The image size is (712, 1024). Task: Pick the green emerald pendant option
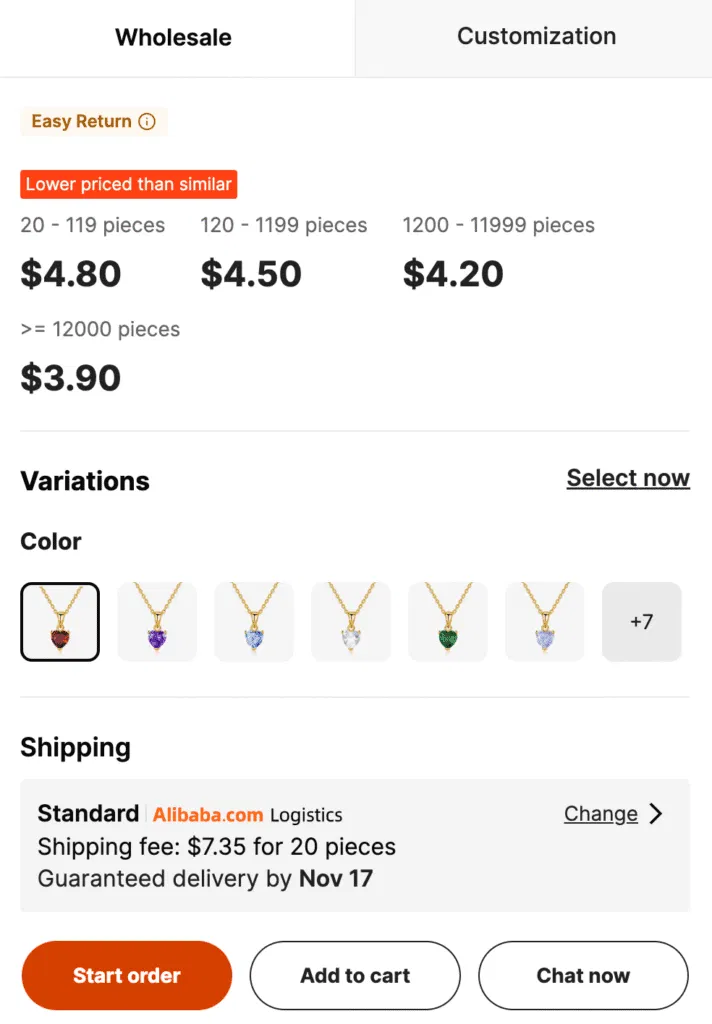(447, 621)
